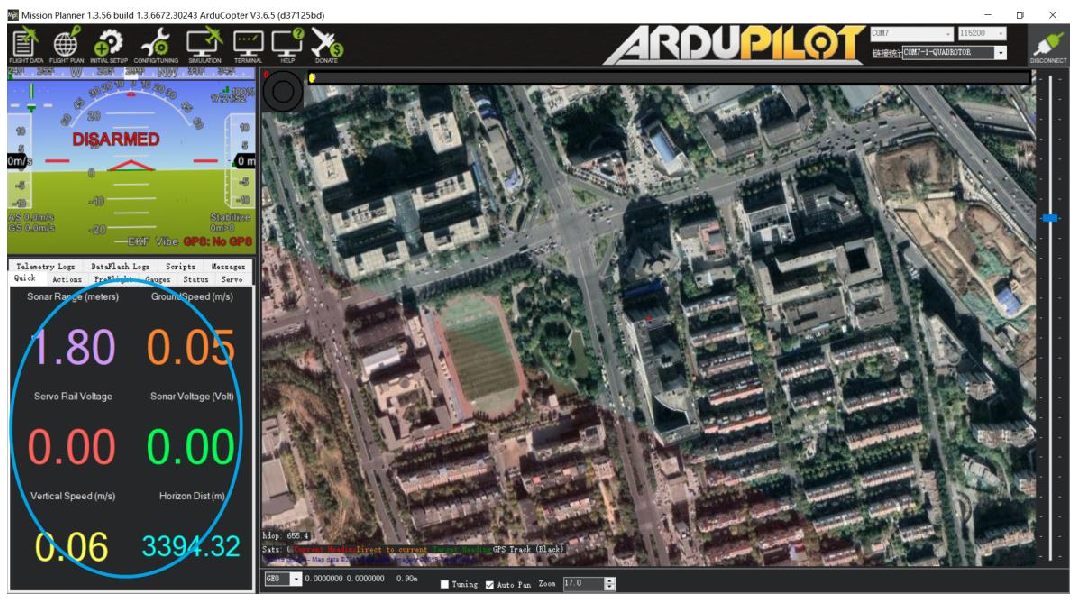The width and height of the screenshot is (1077, 601).
Task: Click the Sonar Range value 1.80
Action: tap(73, 347)
